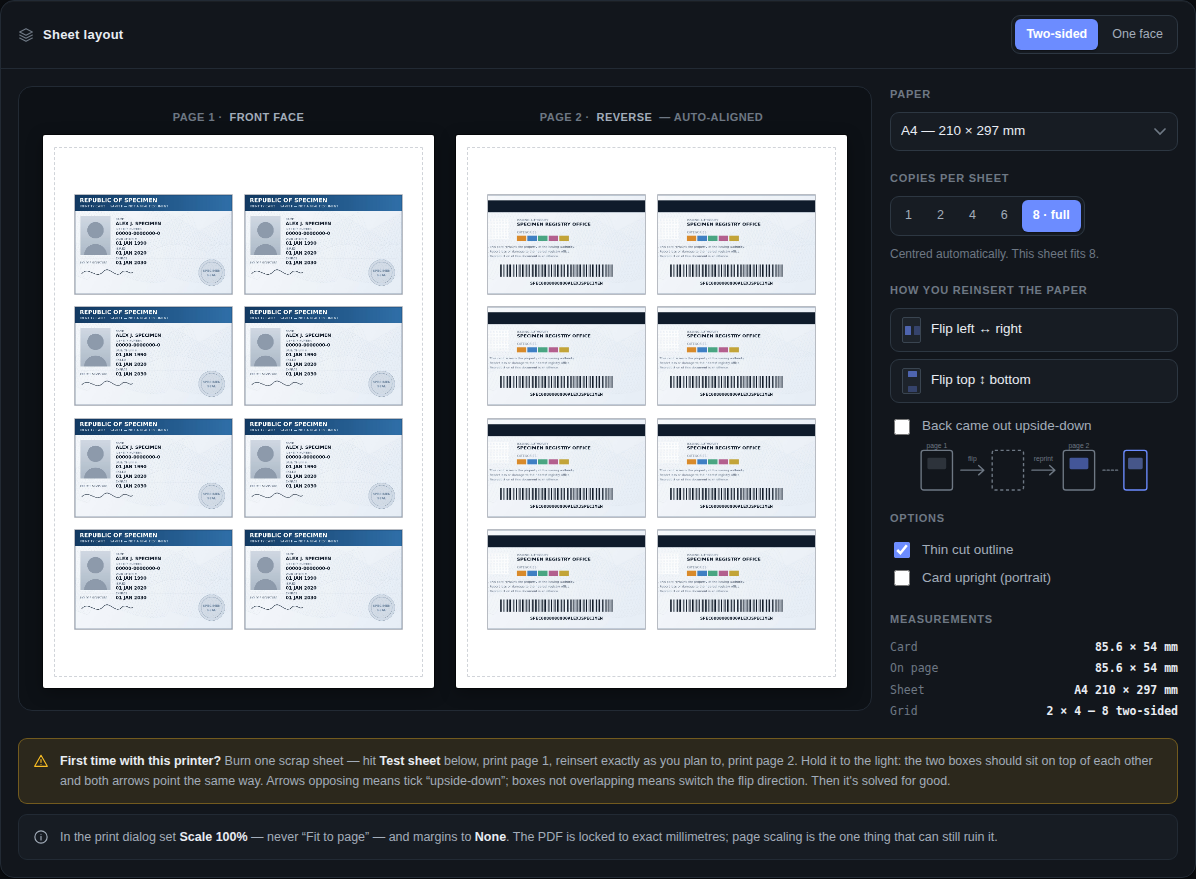
Task: Switch to Two-sided mode
Action: tap(1056, 34)
